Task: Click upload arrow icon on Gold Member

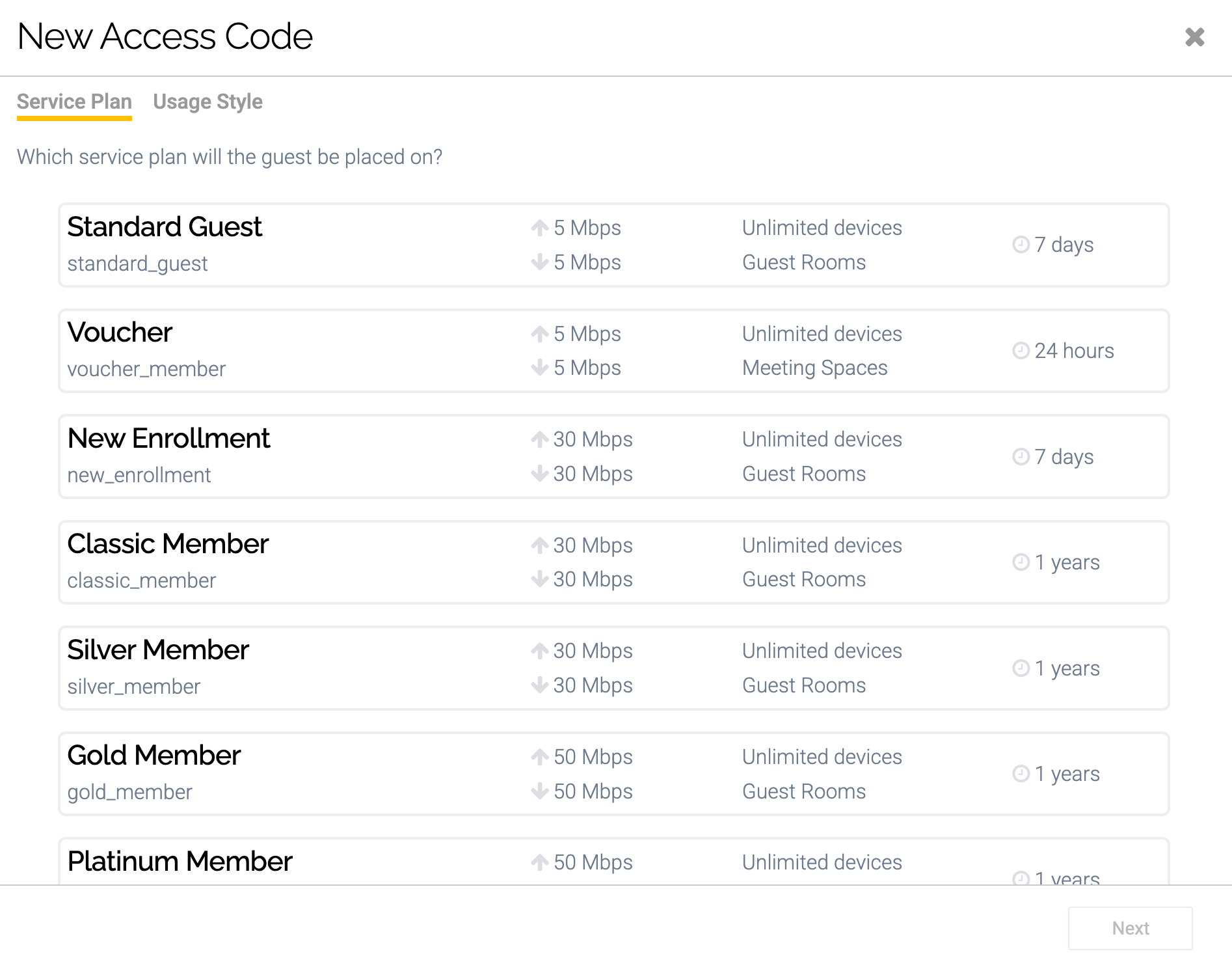Action: 539,757
